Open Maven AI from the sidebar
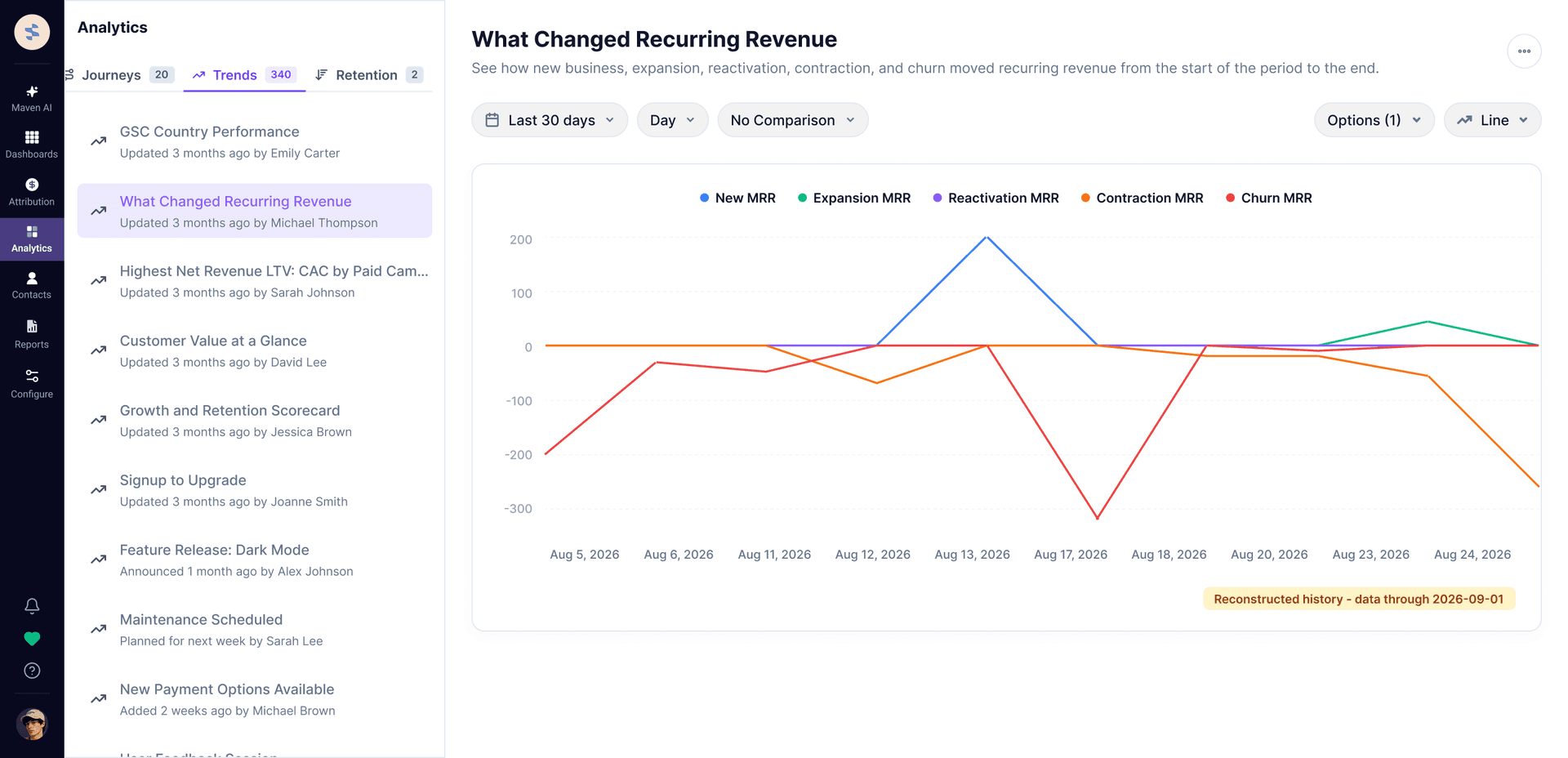The width and height of the screenshot is (1568, 758). point(32,98)
